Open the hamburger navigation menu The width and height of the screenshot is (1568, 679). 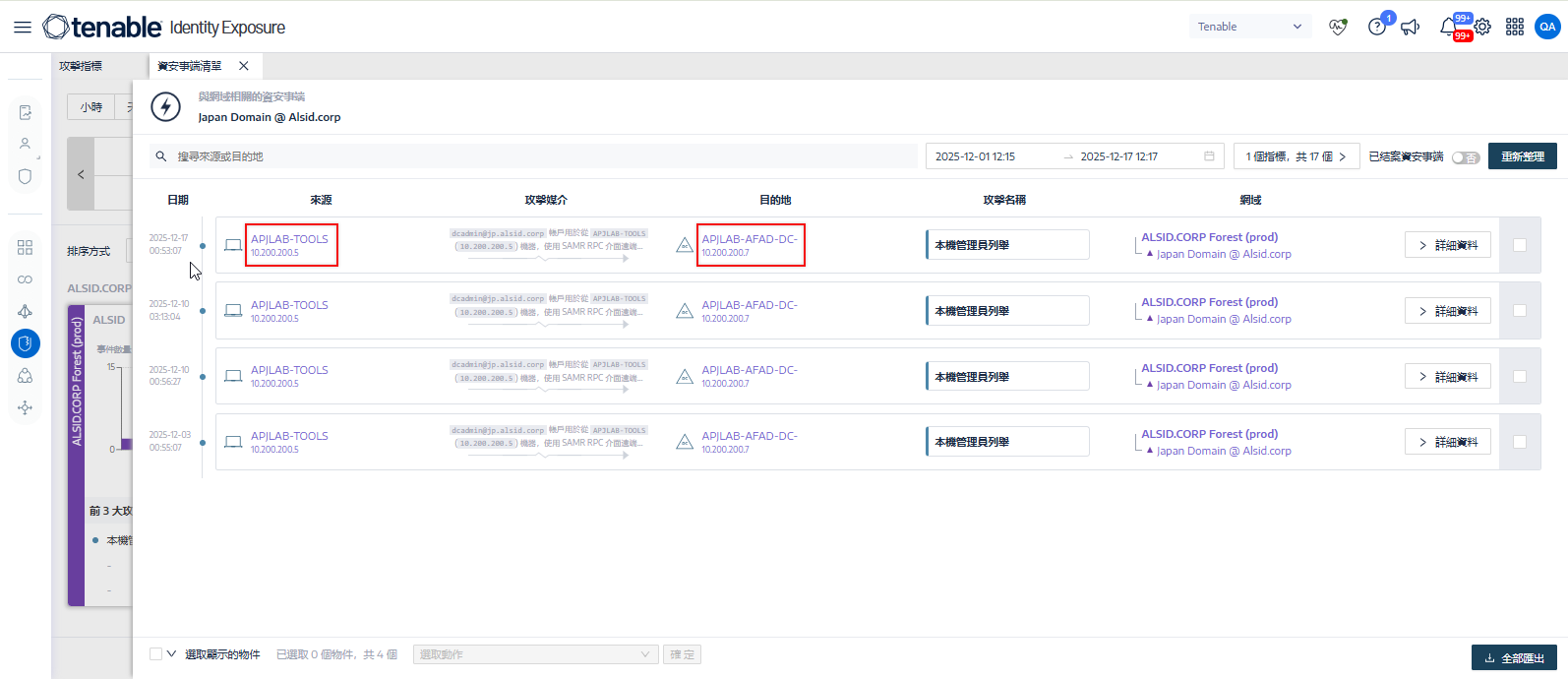tap(22, 28)
